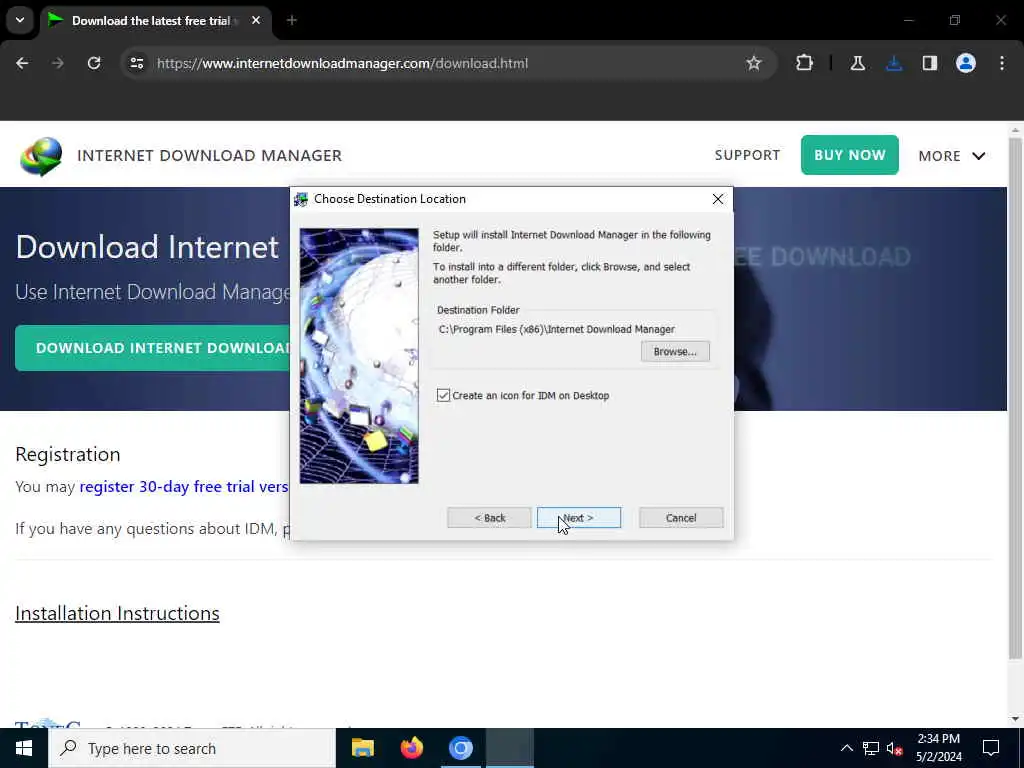The height and width of the screenshot is (768, 1024).
Task: Click the Next button in installer
Action: tap(579, 518)
